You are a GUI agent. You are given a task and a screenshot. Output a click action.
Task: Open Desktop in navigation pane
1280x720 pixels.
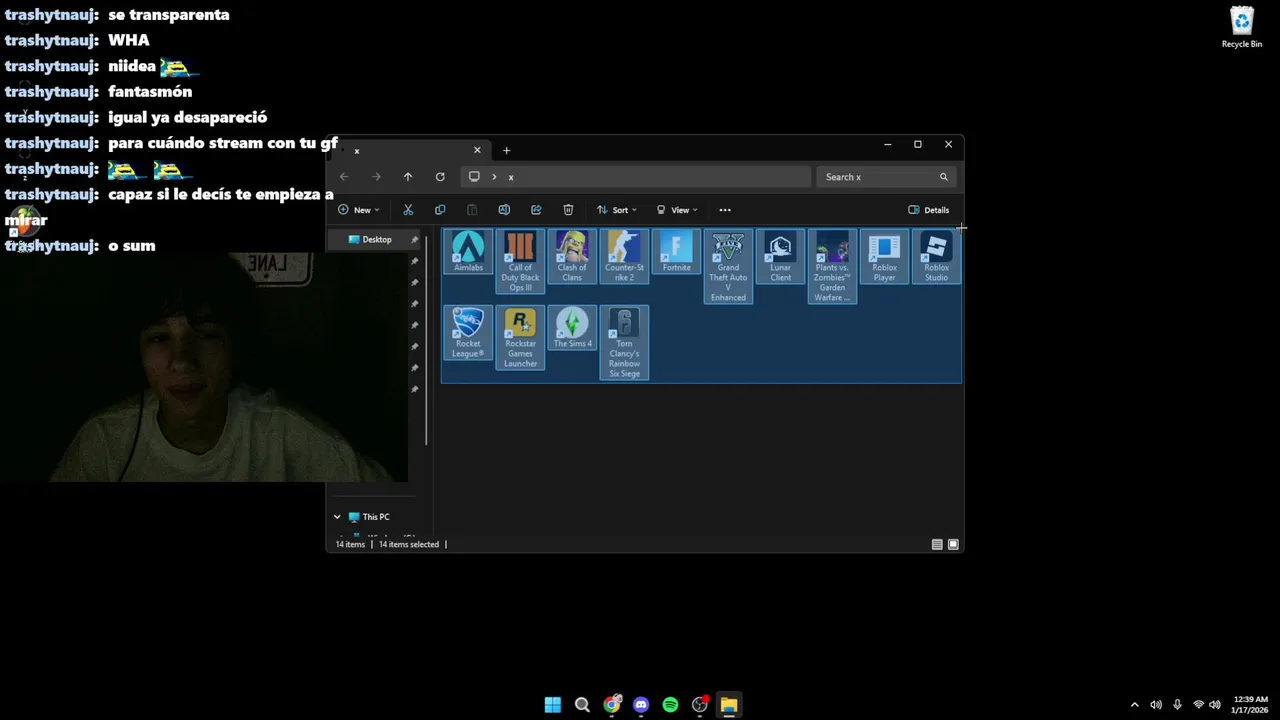click(x=377, y=240)
